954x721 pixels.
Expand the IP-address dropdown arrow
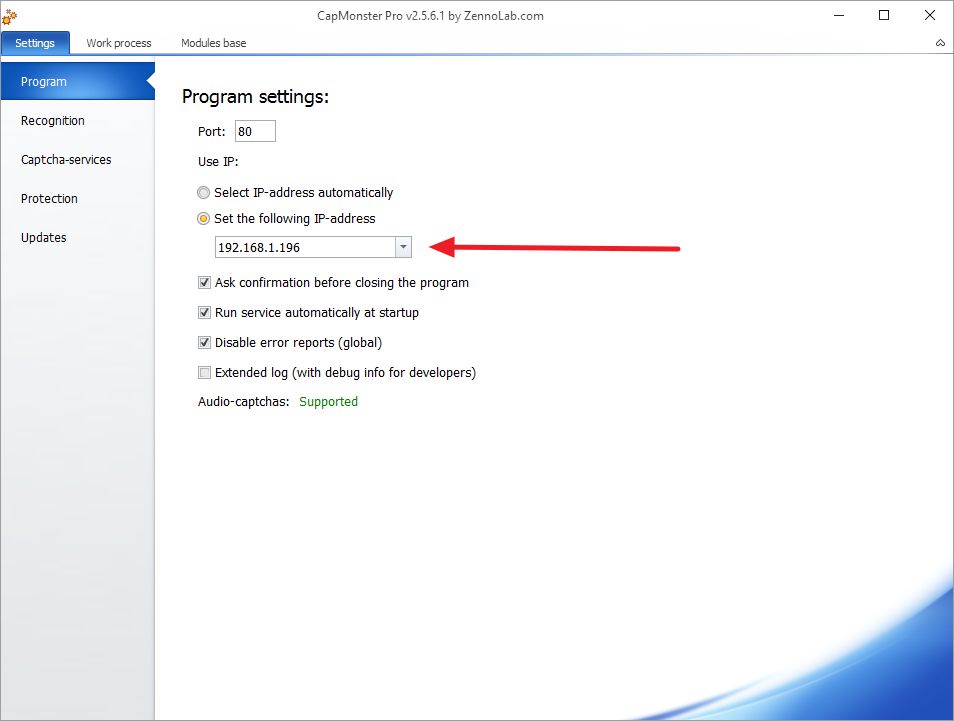[403, 247]
